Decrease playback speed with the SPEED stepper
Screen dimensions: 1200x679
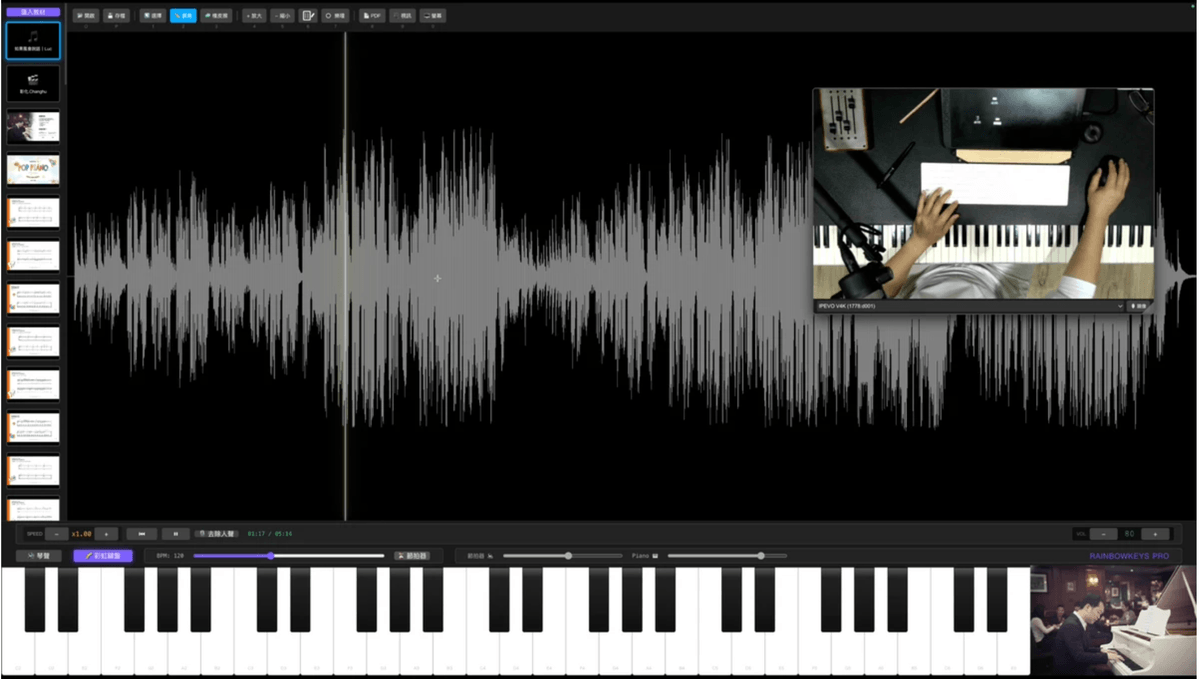(x=55, y=533)
